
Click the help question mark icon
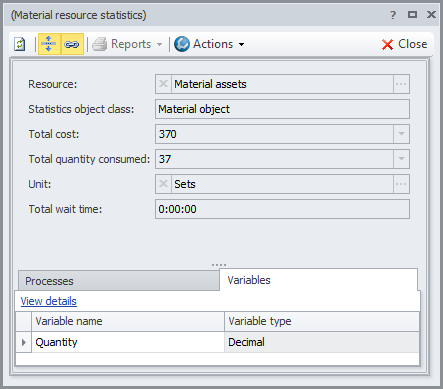click(393, 15)
